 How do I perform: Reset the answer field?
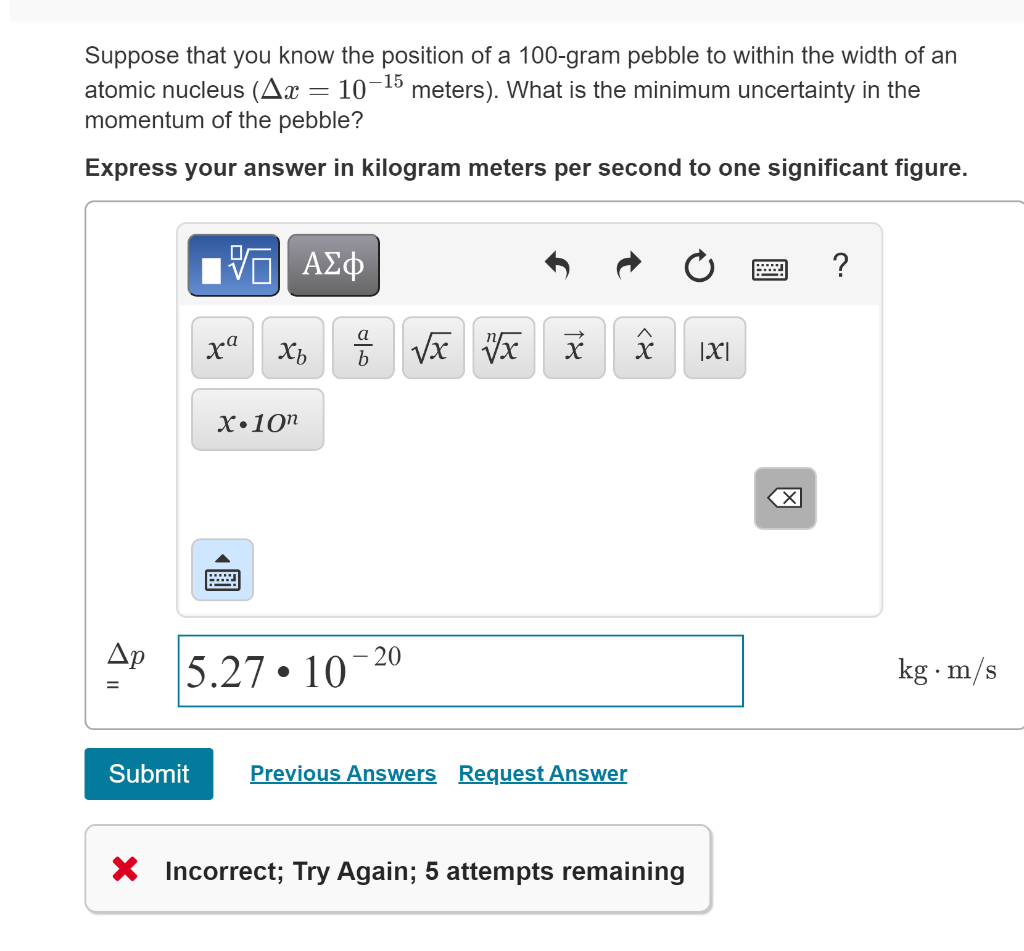699,266
